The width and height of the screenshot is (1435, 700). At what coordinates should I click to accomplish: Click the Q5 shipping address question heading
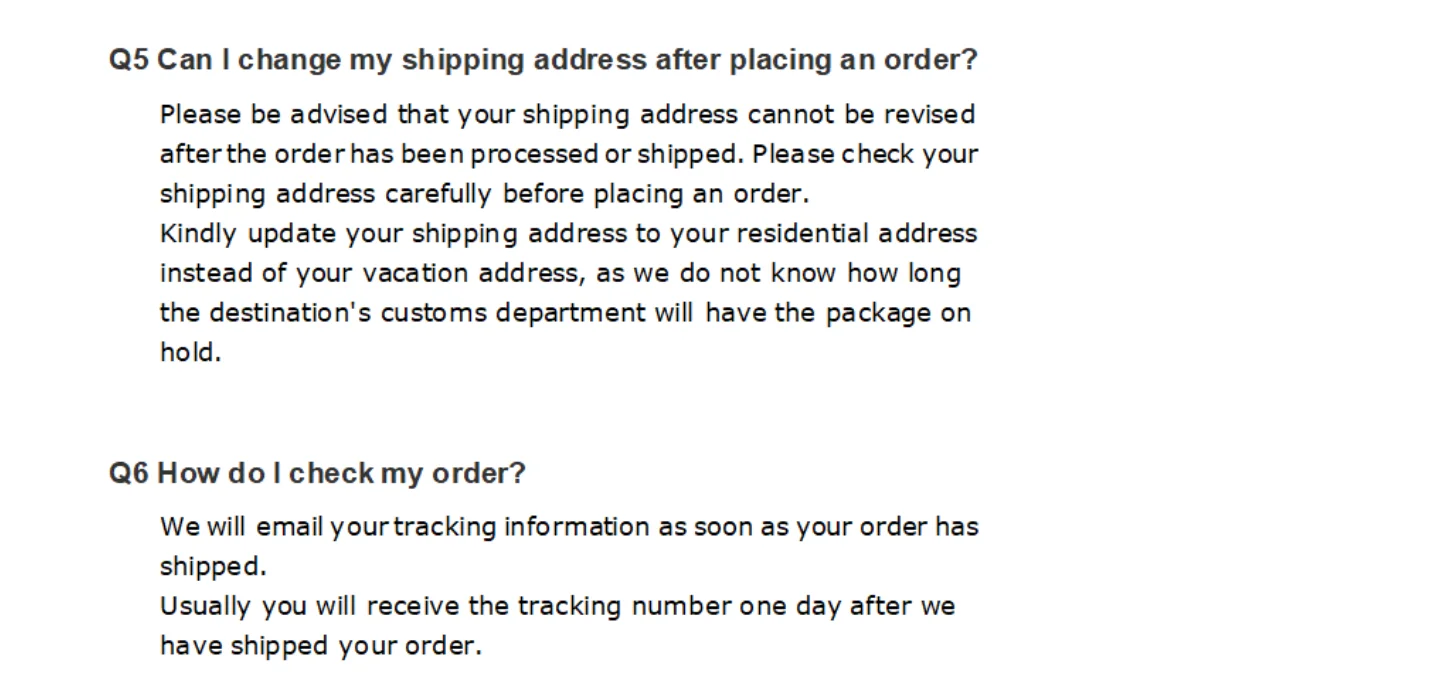pos(542,60)
